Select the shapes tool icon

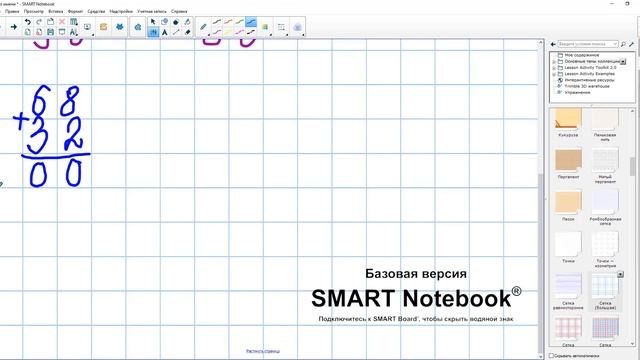pos(164,22)
